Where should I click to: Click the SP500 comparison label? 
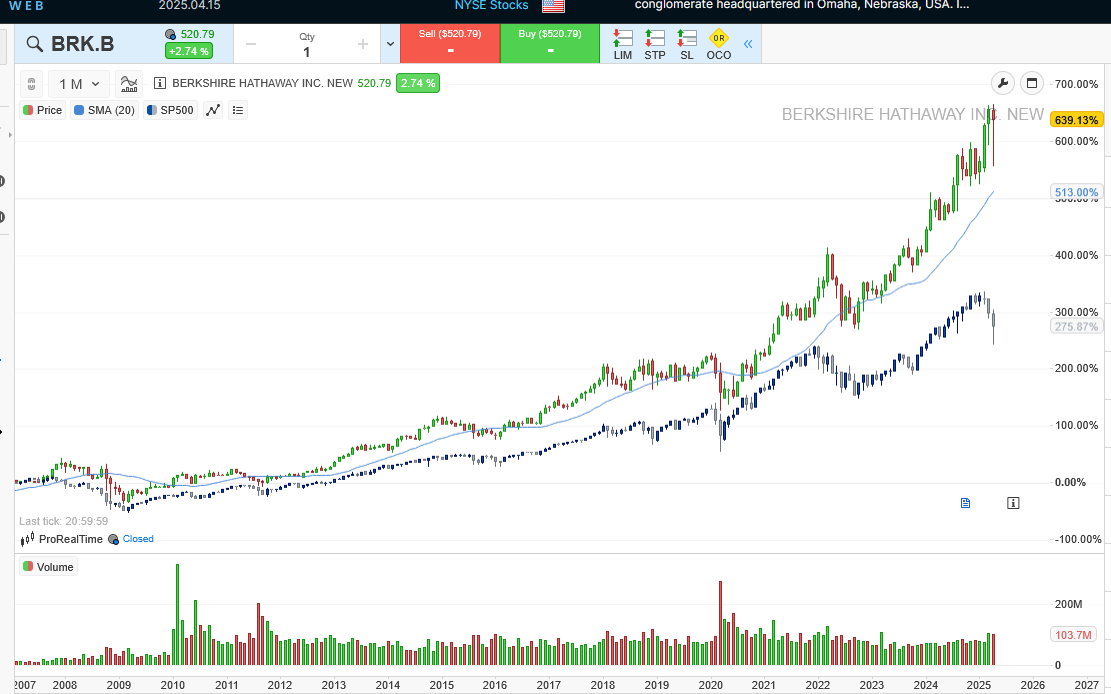pyautogui.click(x=170, y=110)
